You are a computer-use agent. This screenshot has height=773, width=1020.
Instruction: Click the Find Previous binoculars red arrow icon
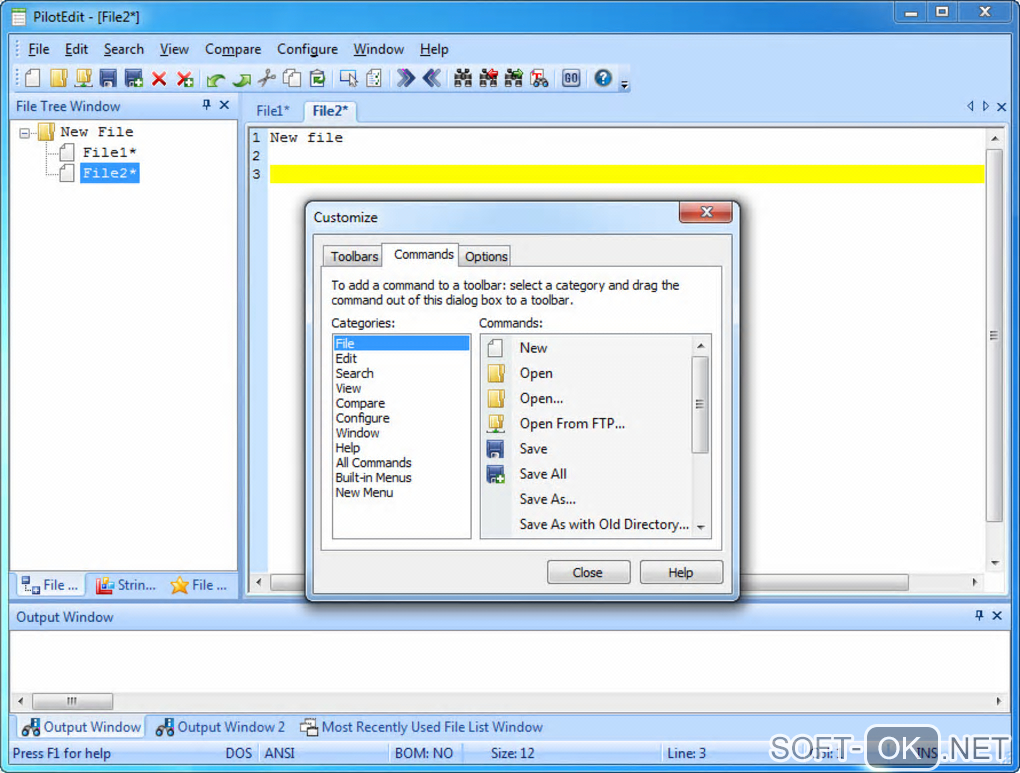(x=489, y=79)
